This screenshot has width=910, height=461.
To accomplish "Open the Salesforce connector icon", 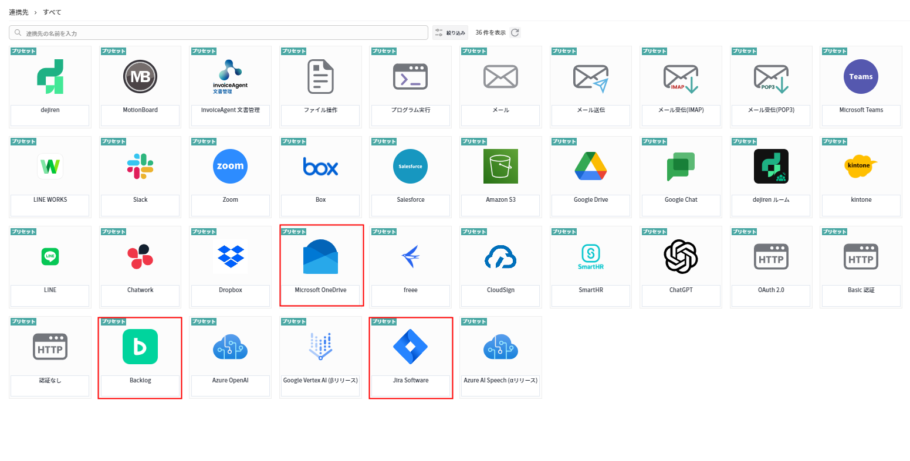I will point(410,167).
